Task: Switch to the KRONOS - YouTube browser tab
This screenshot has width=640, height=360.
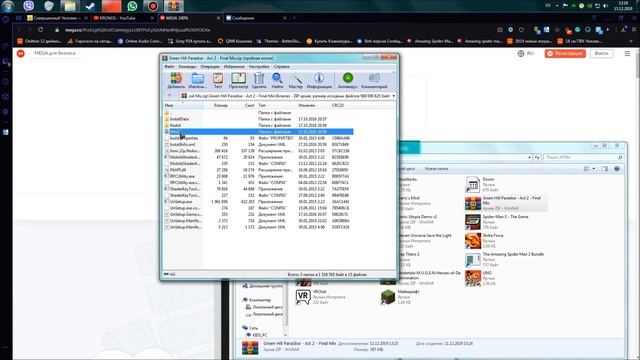Action: 123,18
